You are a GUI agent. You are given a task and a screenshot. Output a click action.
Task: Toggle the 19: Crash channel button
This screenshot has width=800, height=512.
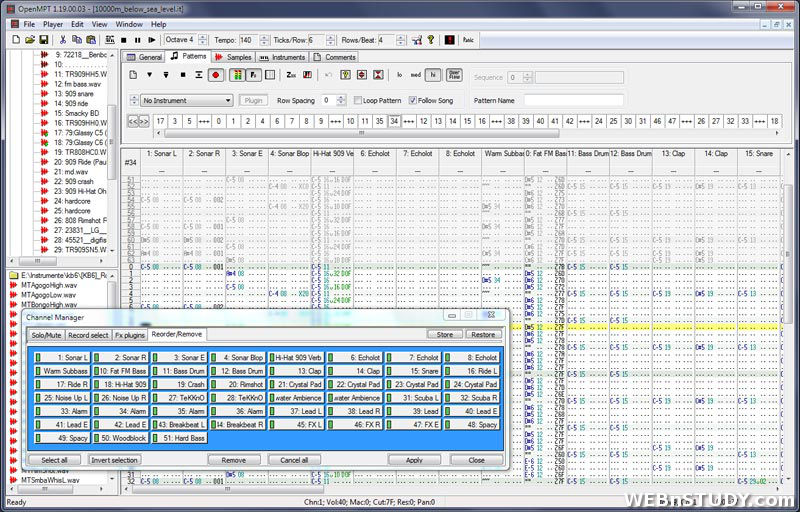pyautogui.click(x=180, y=384)
